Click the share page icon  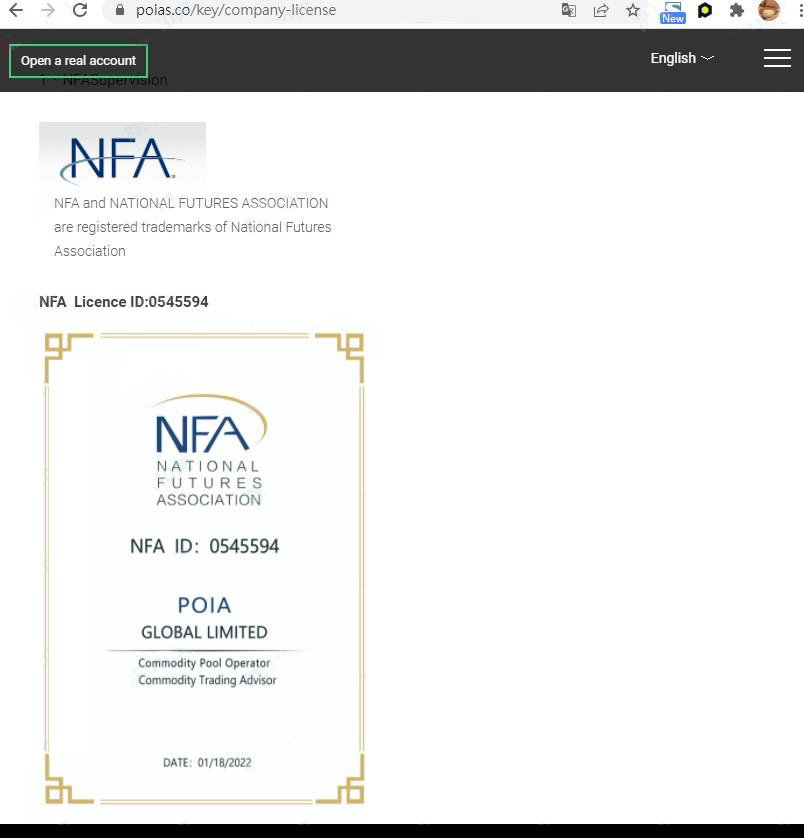point(601,10)
